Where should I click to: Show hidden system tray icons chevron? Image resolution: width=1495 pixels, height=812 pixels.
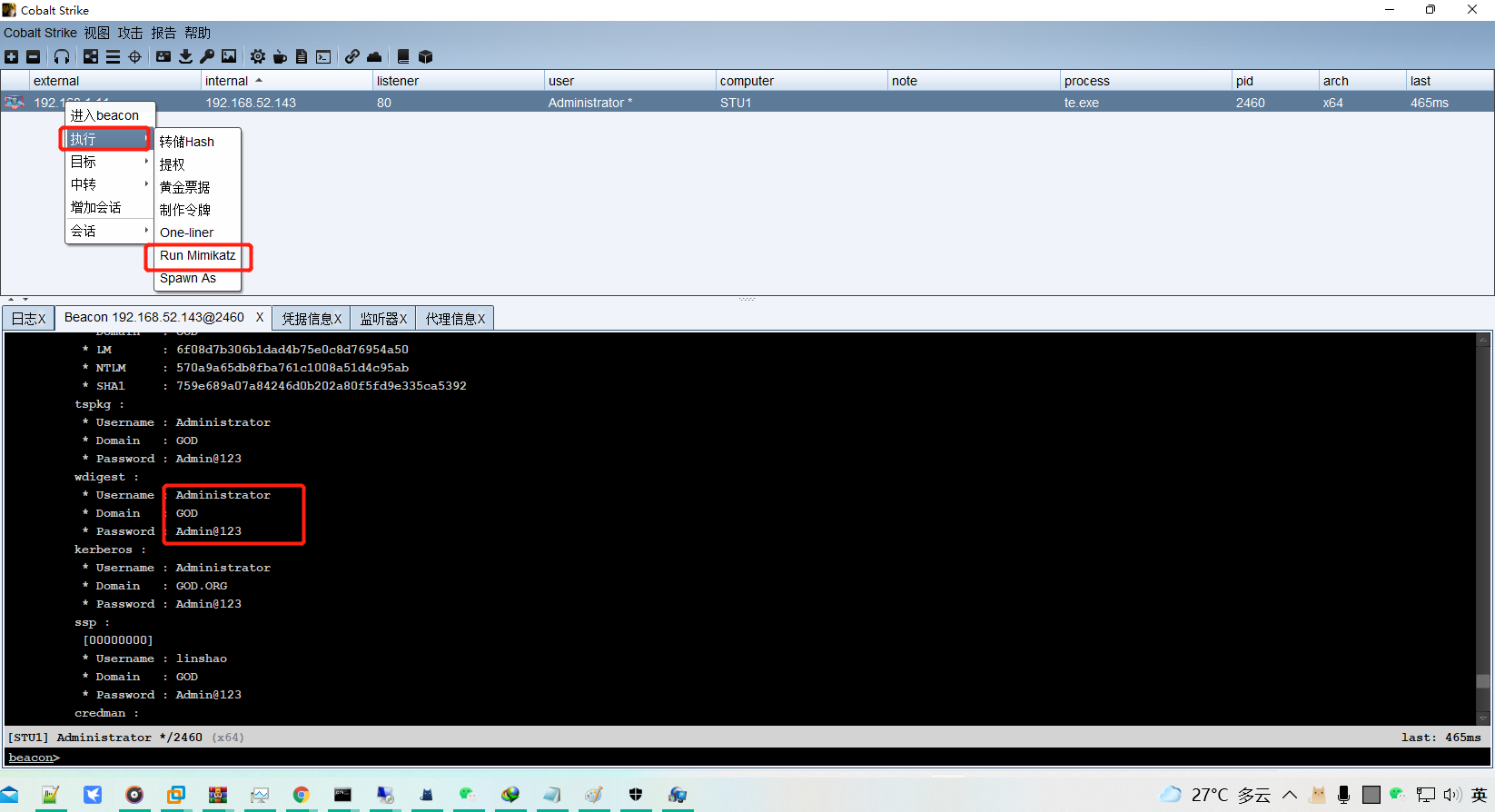(1290, 795)
